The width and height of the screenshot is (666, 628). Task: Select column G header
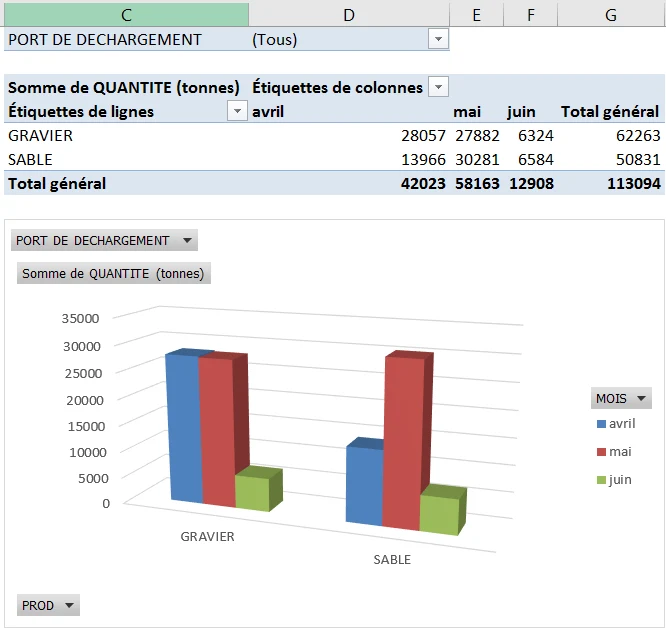point(611,14)
